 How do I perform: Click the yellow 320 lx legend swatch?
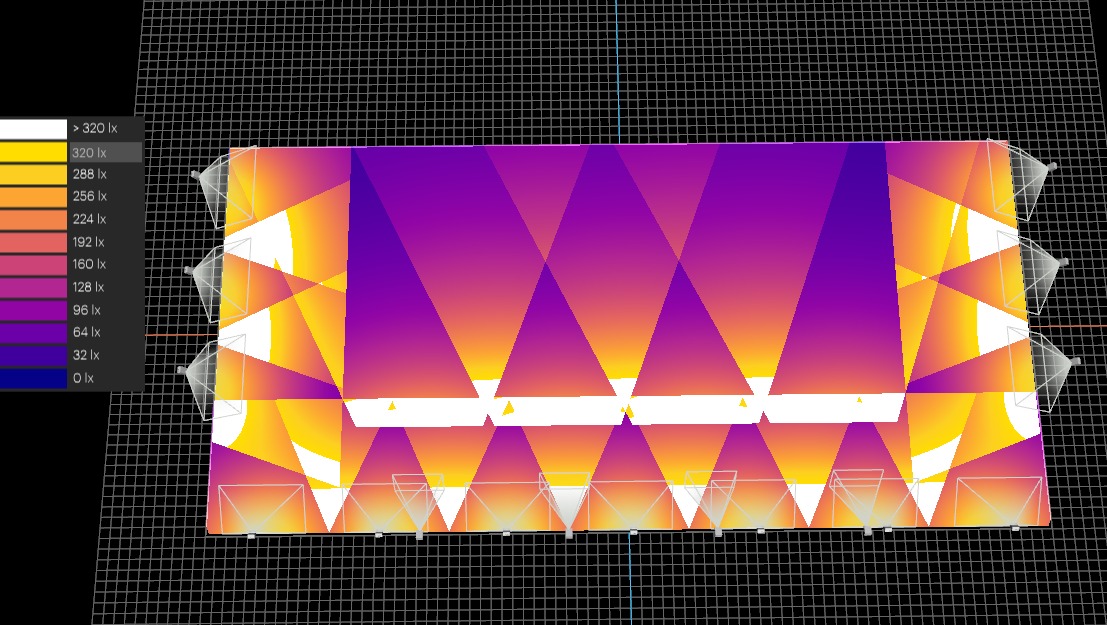click(32, 152)
